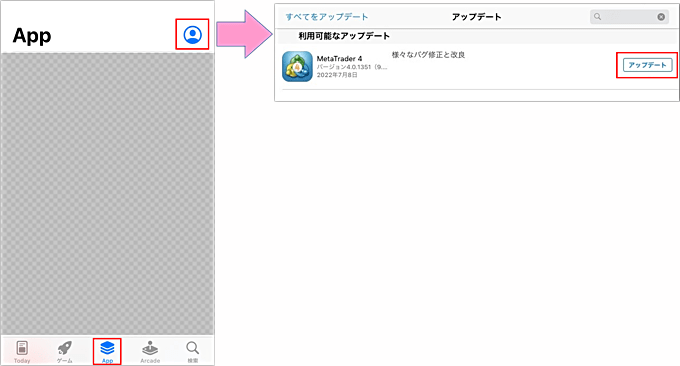Click the 利用可能なアップデート section header

[x=344, y=36]
